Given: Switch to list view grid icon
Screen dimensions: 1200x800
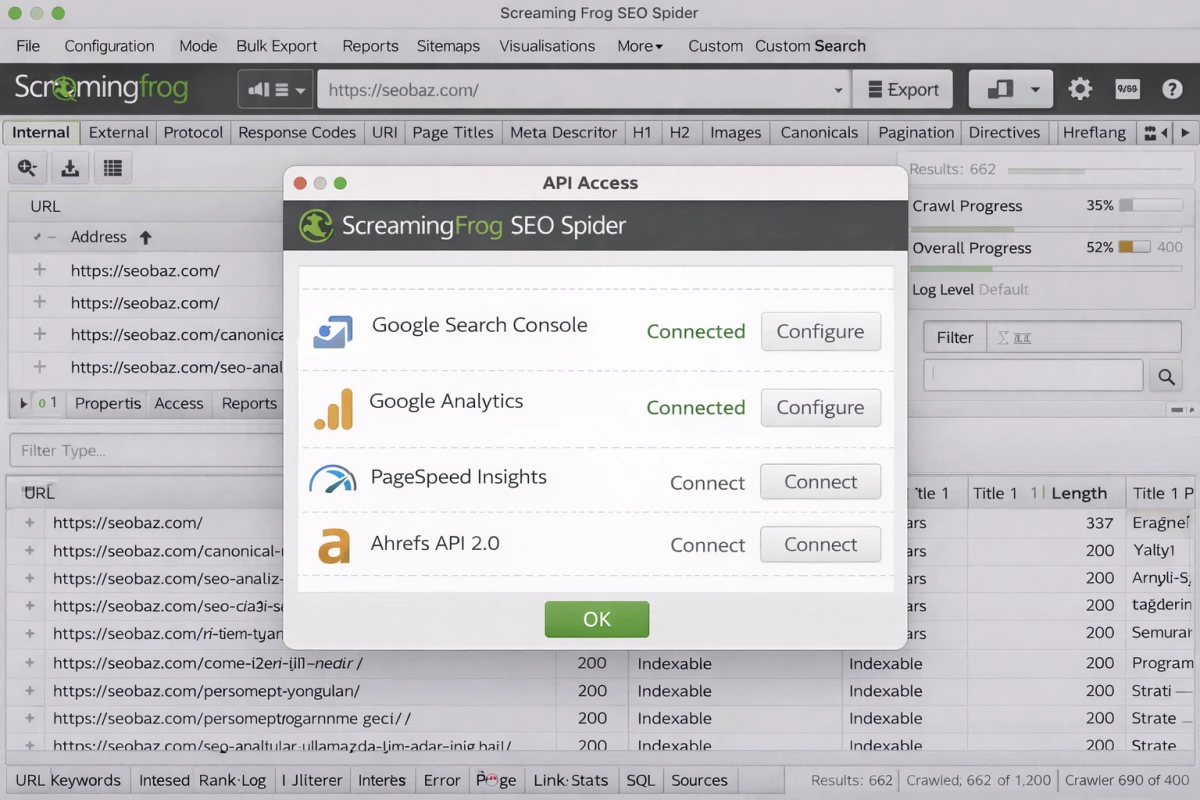Looking at the screenshot, I should [112, 168].
